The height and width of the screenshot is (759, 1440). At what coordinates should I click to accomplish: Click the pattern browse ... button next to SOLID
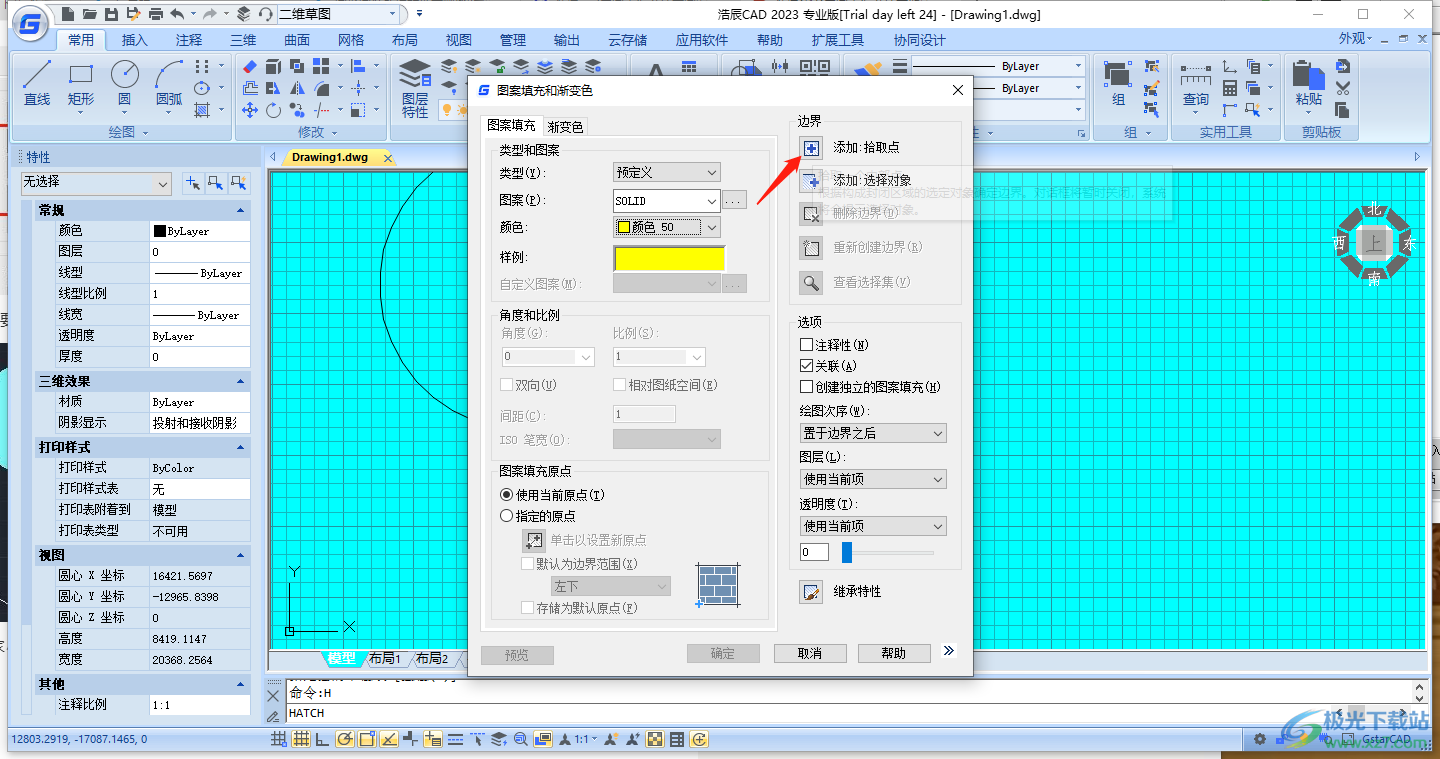(734, 201)
